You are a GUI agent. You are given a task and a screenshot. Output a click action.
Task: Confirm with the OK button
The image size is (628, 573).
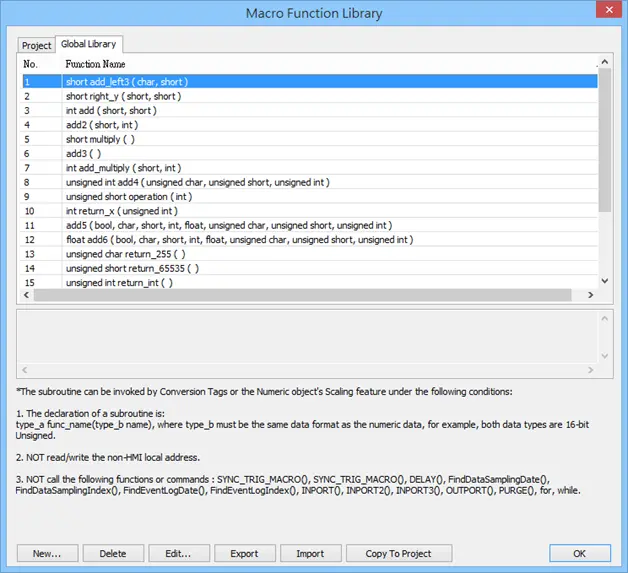(x=580, y=553)
